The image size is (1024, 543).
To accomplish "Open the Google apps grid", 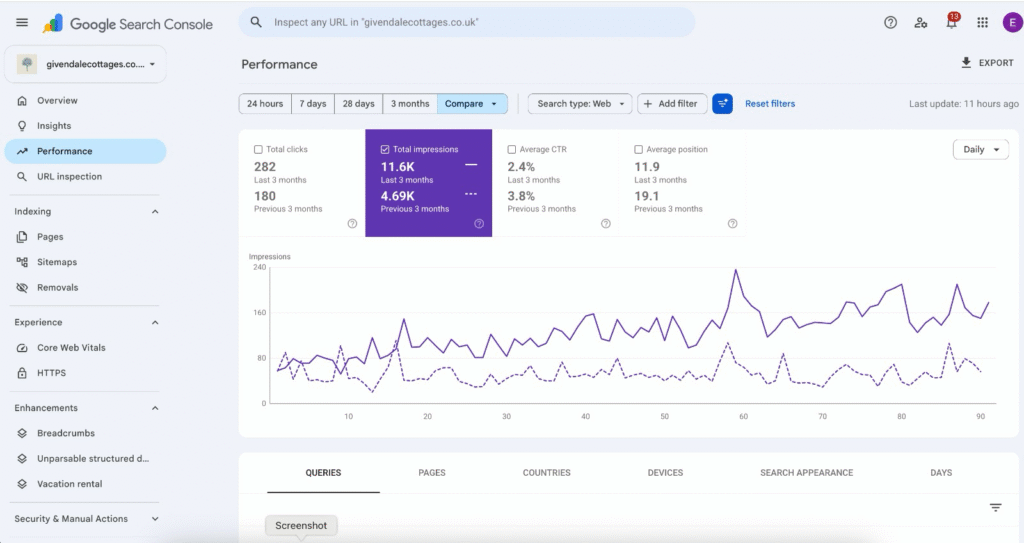I will pyautogui.click(x=982, y=23).
